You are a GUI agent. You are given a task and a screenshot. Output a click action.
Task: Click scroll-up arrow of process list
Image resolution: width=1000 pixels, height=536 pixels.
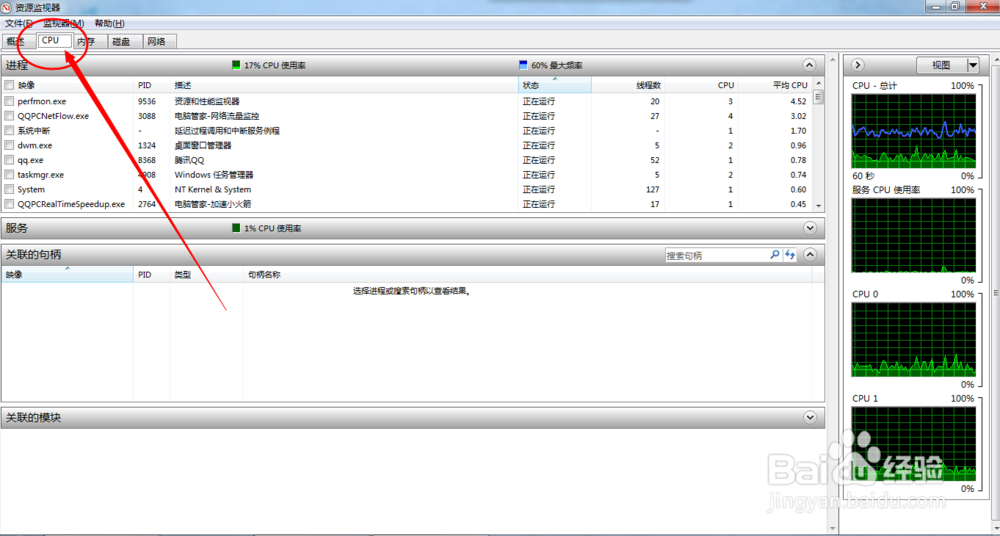(x=819, y=84)
